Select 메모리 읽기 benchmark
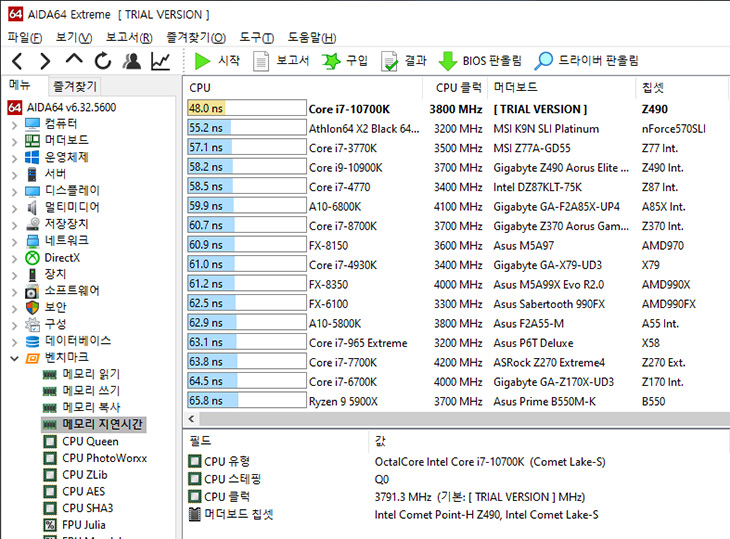The height and width of the screenshot is (539, 730). [x=91, y=374]
